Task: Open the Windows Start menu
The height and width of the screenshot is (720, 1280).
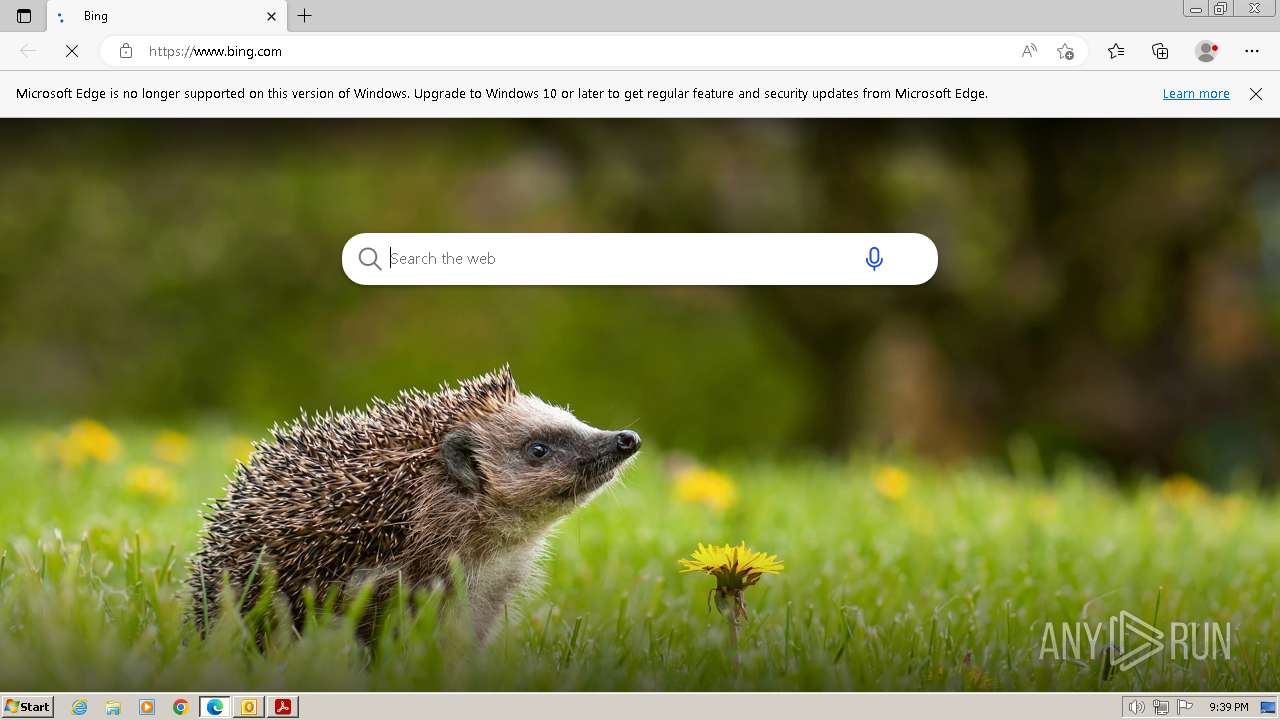Action: pyautogui.click(x=28, y=707)
